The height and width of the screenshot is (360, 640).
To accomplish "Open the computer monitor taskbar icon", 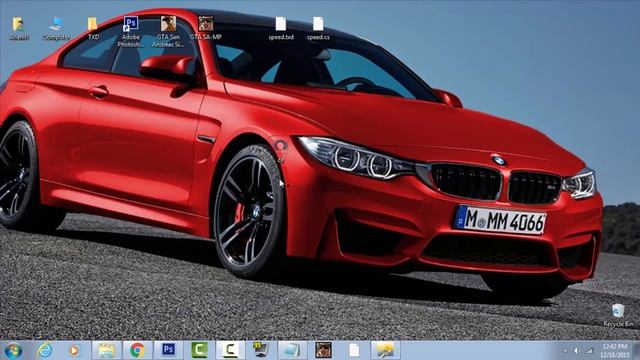I will tap(261, 350).
